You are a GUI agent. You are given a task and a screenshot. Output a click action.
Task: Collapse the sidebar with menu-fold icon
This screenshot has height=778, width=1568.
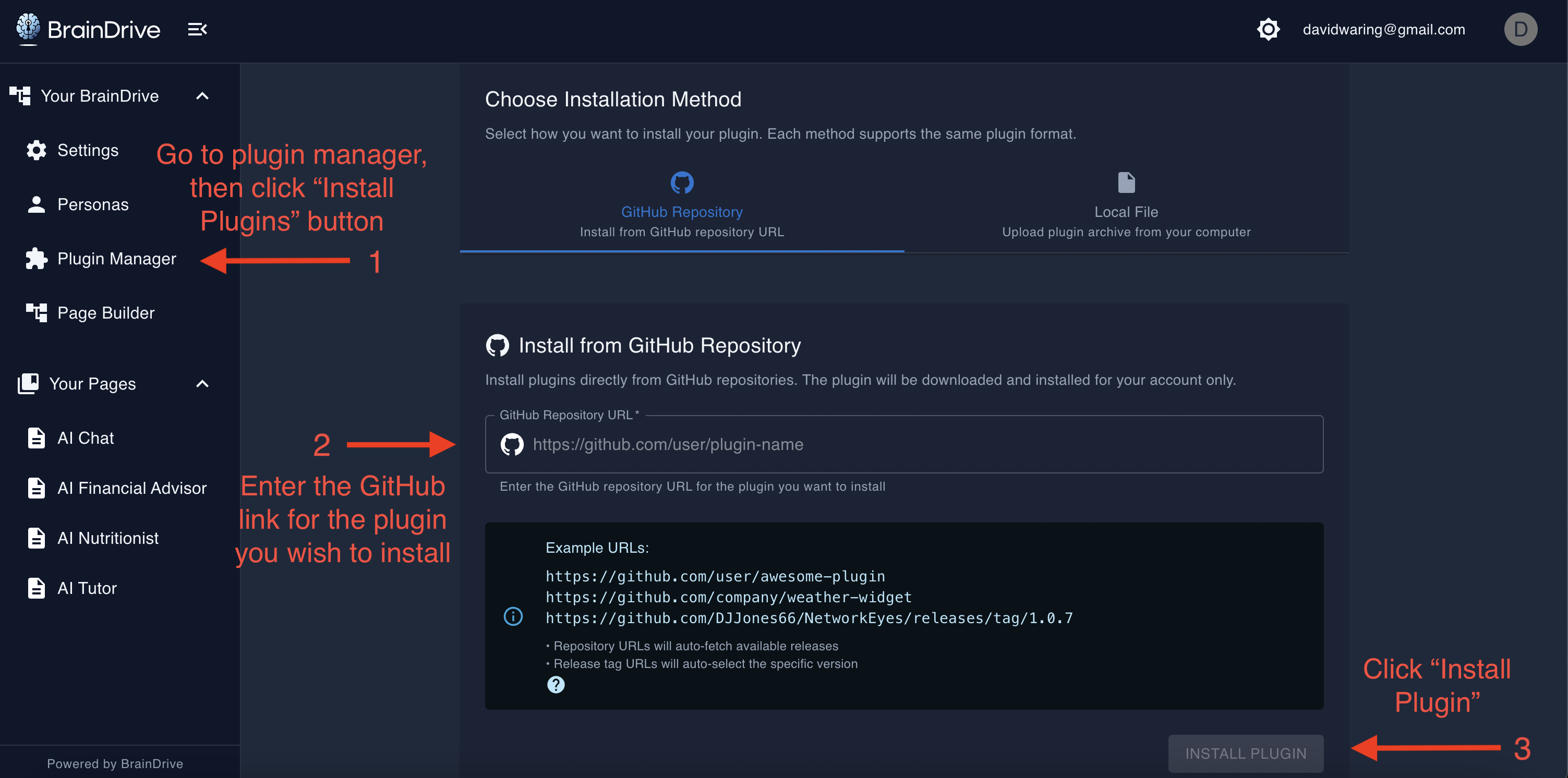(x=197, y=29)
